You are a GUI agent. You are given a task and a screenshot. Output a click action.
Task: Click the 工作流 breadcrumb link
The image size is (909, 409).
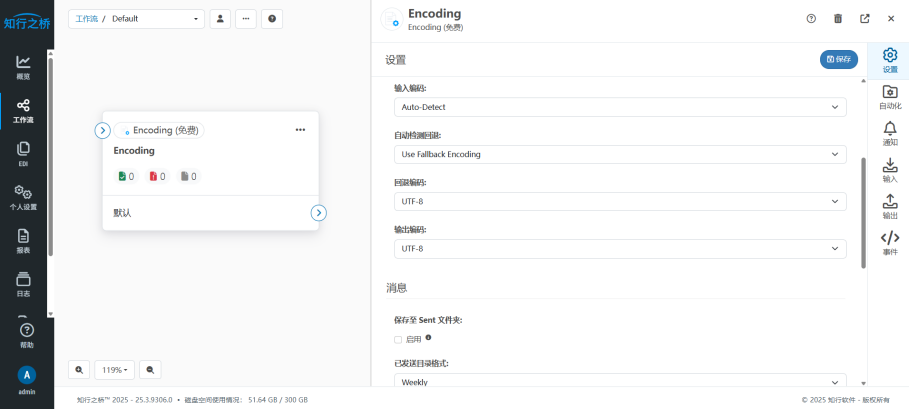tap(86, 19)
